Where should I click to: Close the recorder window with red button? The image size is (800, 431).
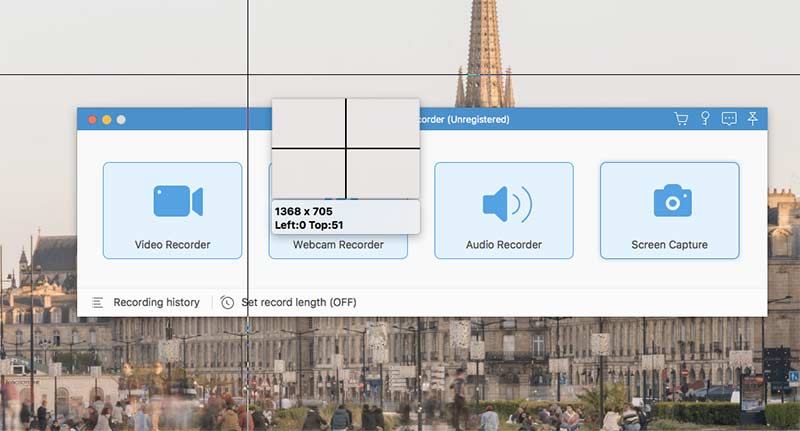click(93, 120)
